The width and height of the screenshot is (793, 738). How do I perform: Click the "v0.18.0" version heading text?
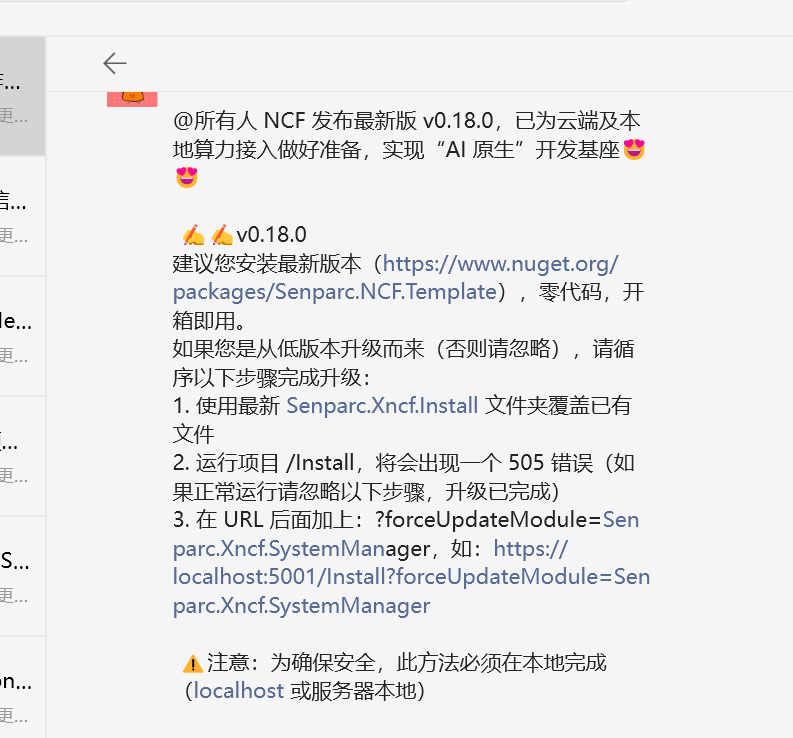[x=272, y=235]
